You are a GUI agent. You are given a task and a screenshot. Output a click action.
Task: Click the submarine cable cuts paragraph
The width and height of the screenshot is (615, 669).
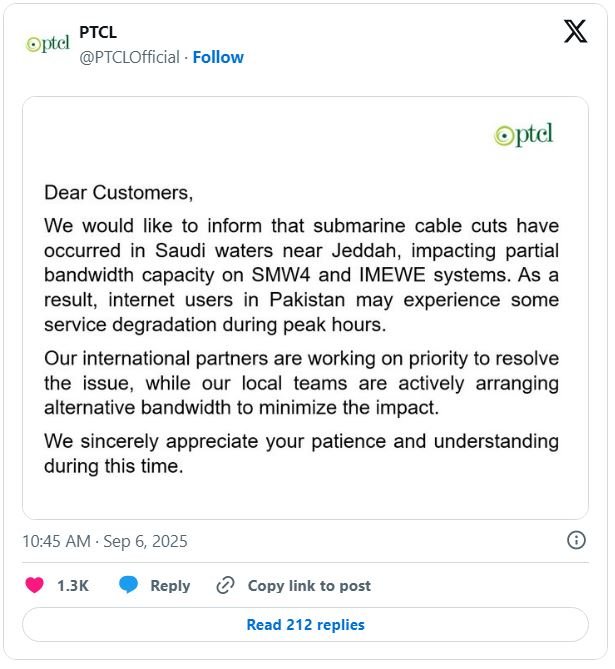(301, 274)
